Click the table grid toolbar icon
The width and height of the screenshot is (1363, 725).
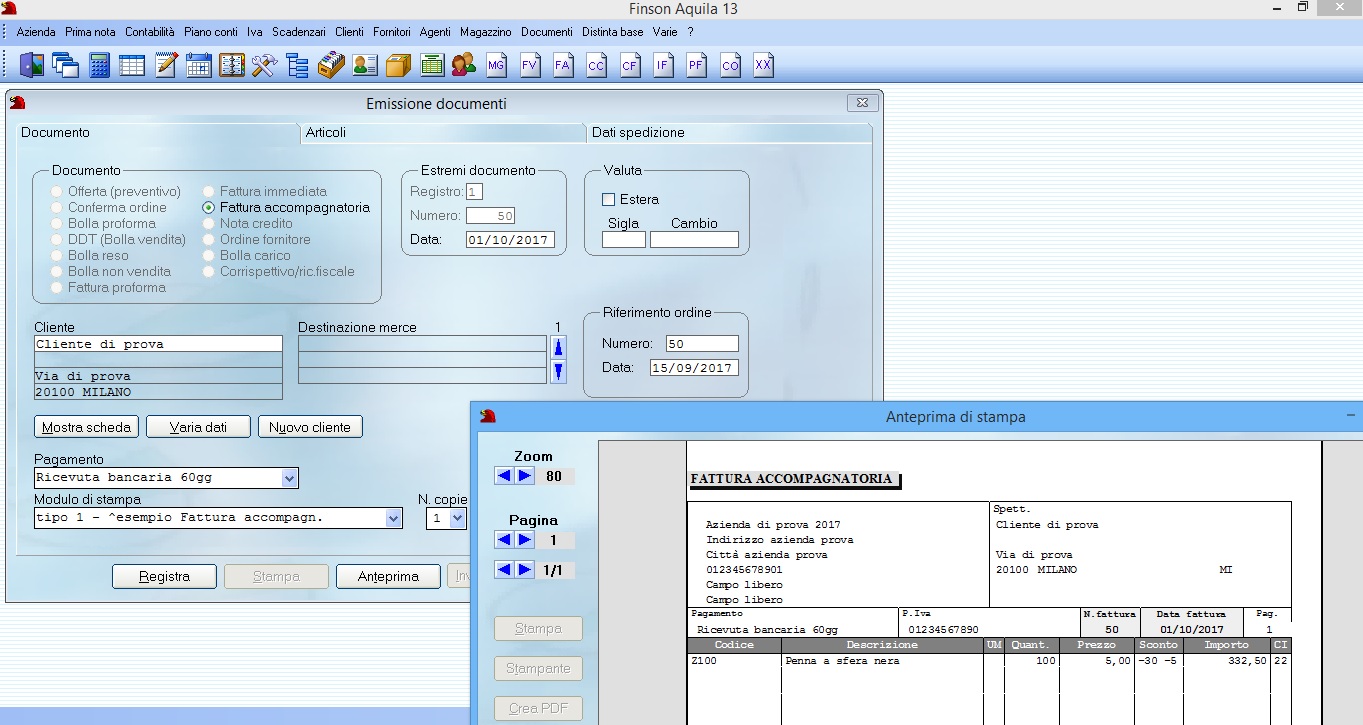(132, 66)
